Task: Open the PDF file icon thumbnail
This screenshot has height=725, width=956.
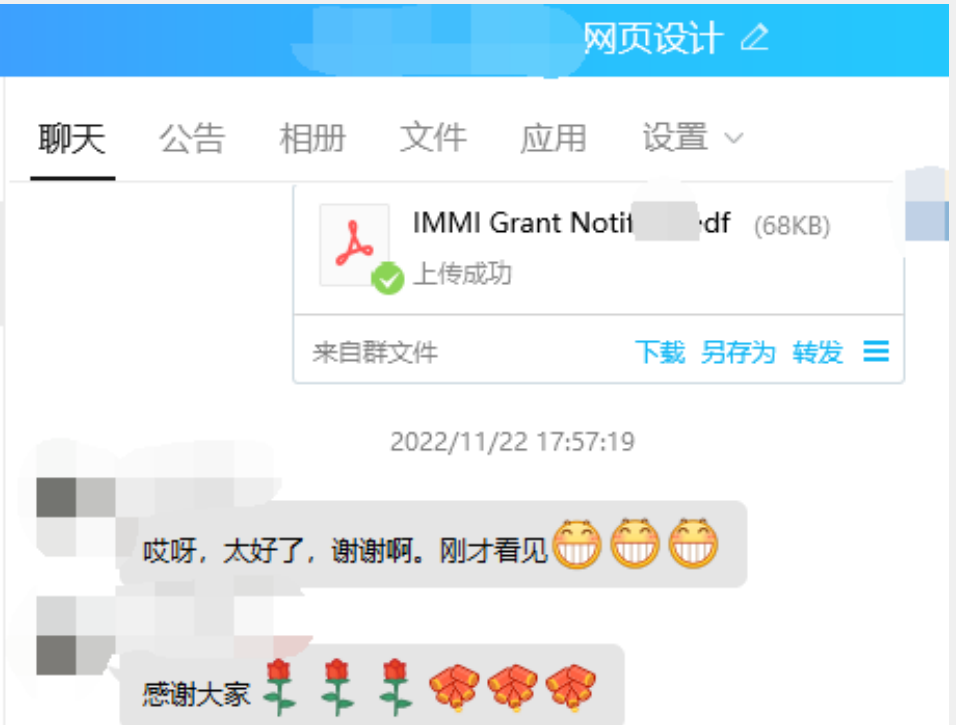Action: [x=354, y=245]
